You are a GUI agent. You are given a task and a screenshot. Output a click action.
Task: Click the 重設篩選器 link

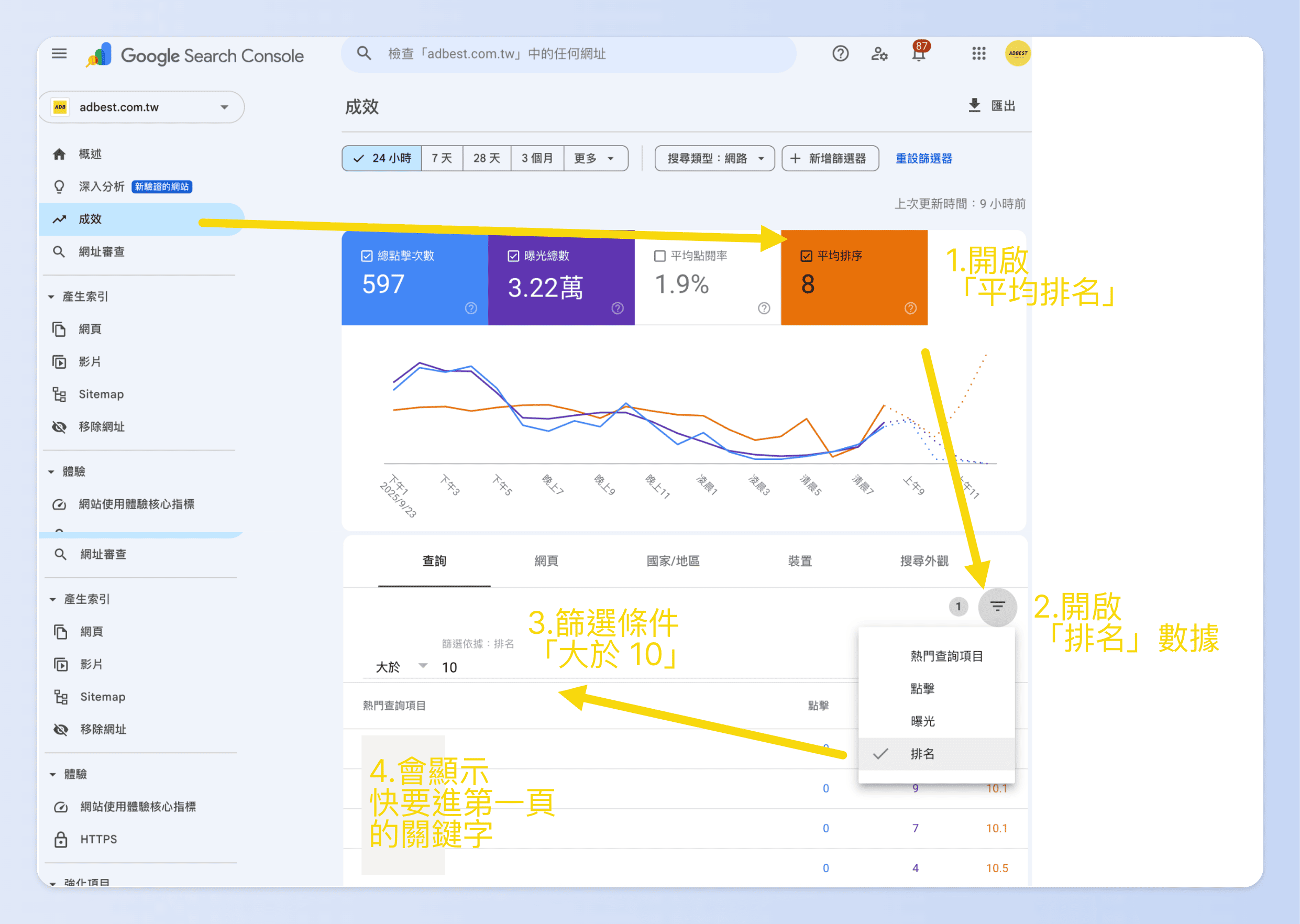(923, 158)
